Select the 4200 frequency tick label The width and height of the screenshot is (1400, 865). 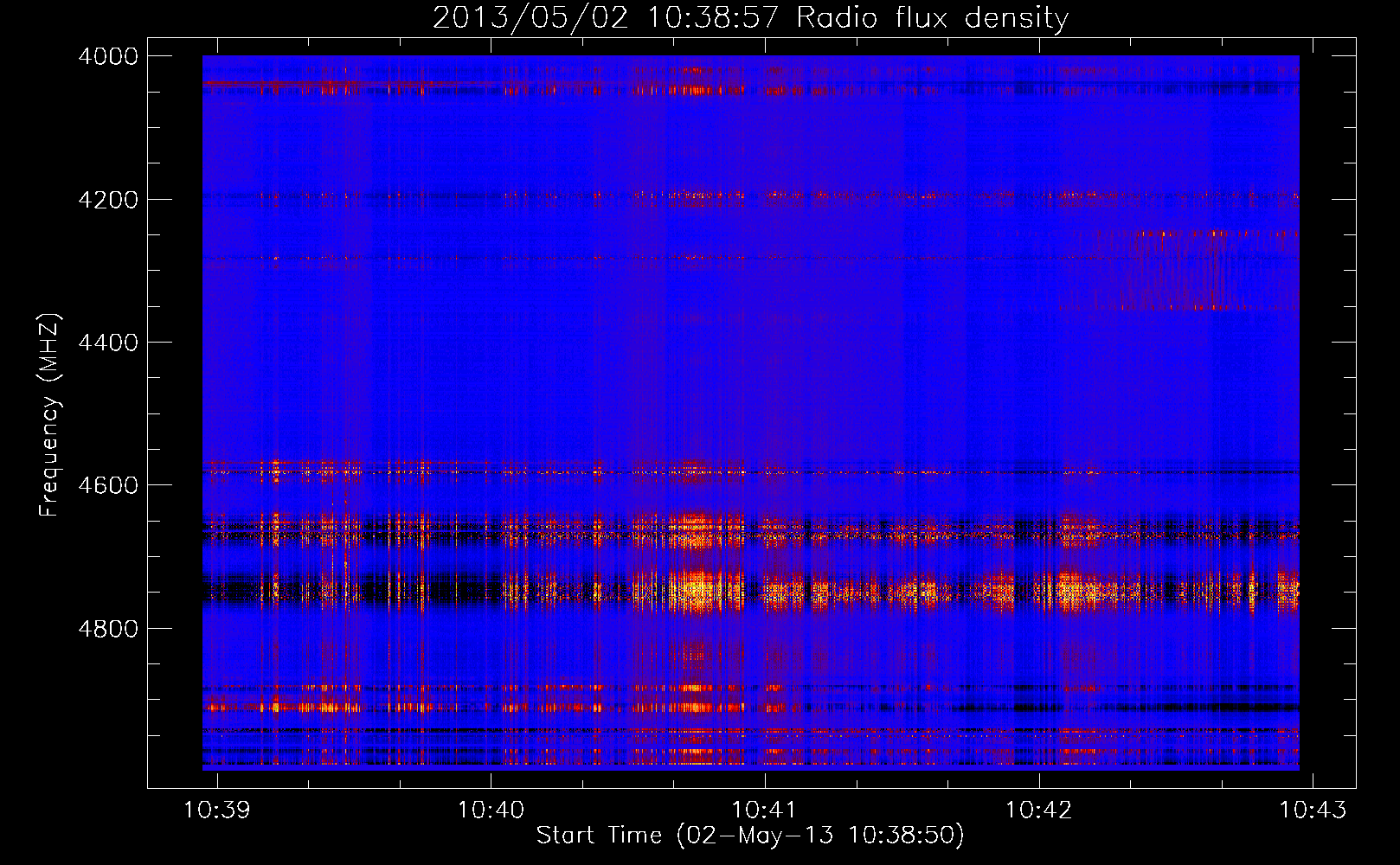[x=108, y=200]
